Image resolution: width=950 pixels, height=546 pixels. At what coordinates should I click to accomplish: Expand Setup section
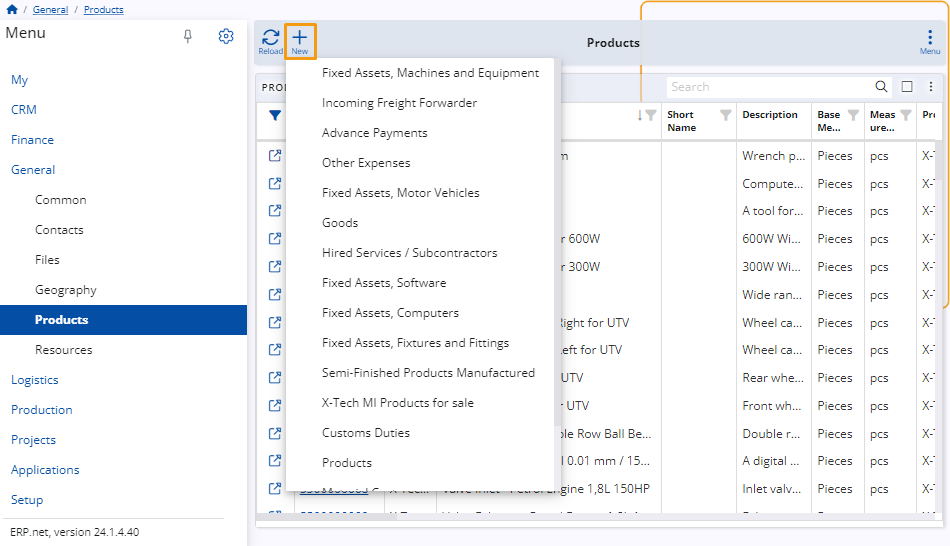(x=27, y=500)
